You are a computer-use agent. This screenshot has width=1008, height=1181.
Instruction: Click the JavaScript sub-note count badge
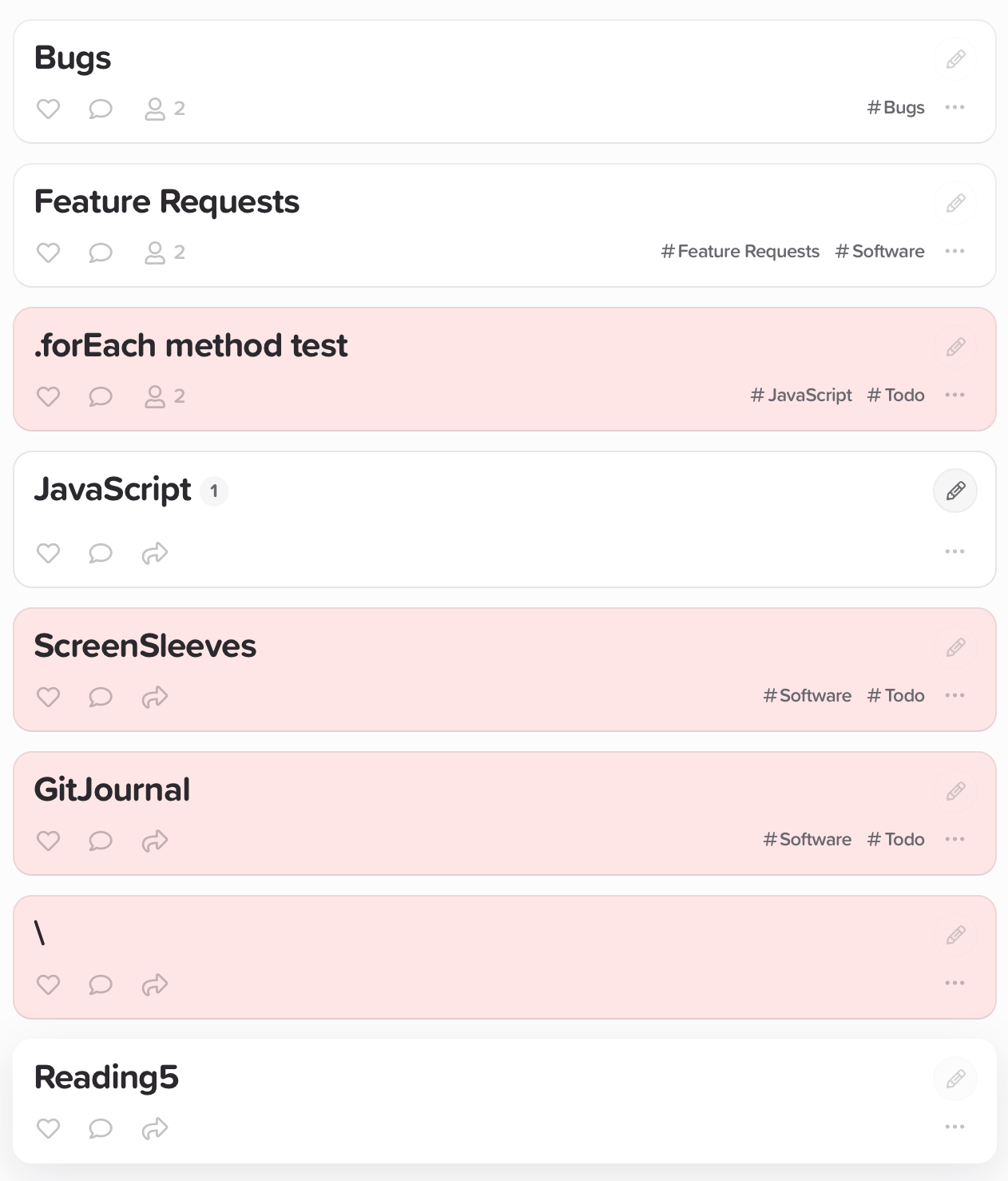click(x=214, y=491)
